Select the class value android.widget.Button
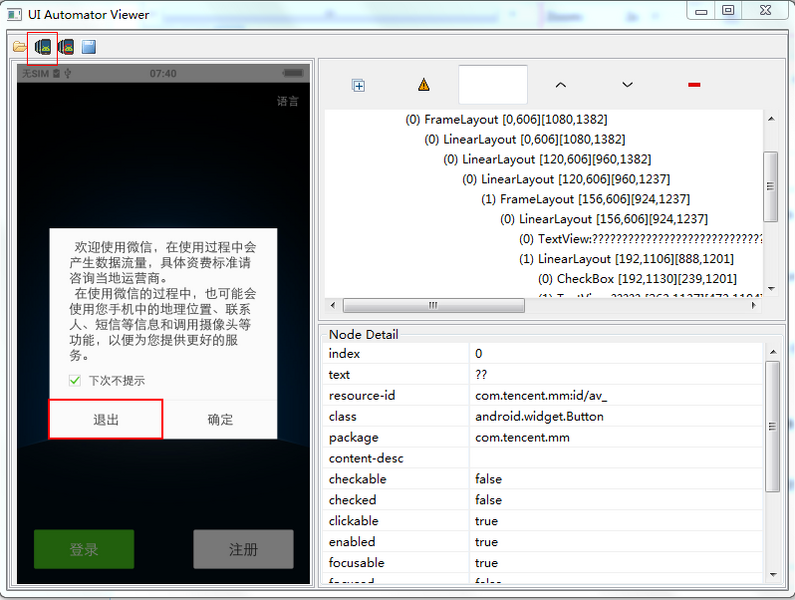The height and width of the screenshot is (600, 795). click(539, 416)
